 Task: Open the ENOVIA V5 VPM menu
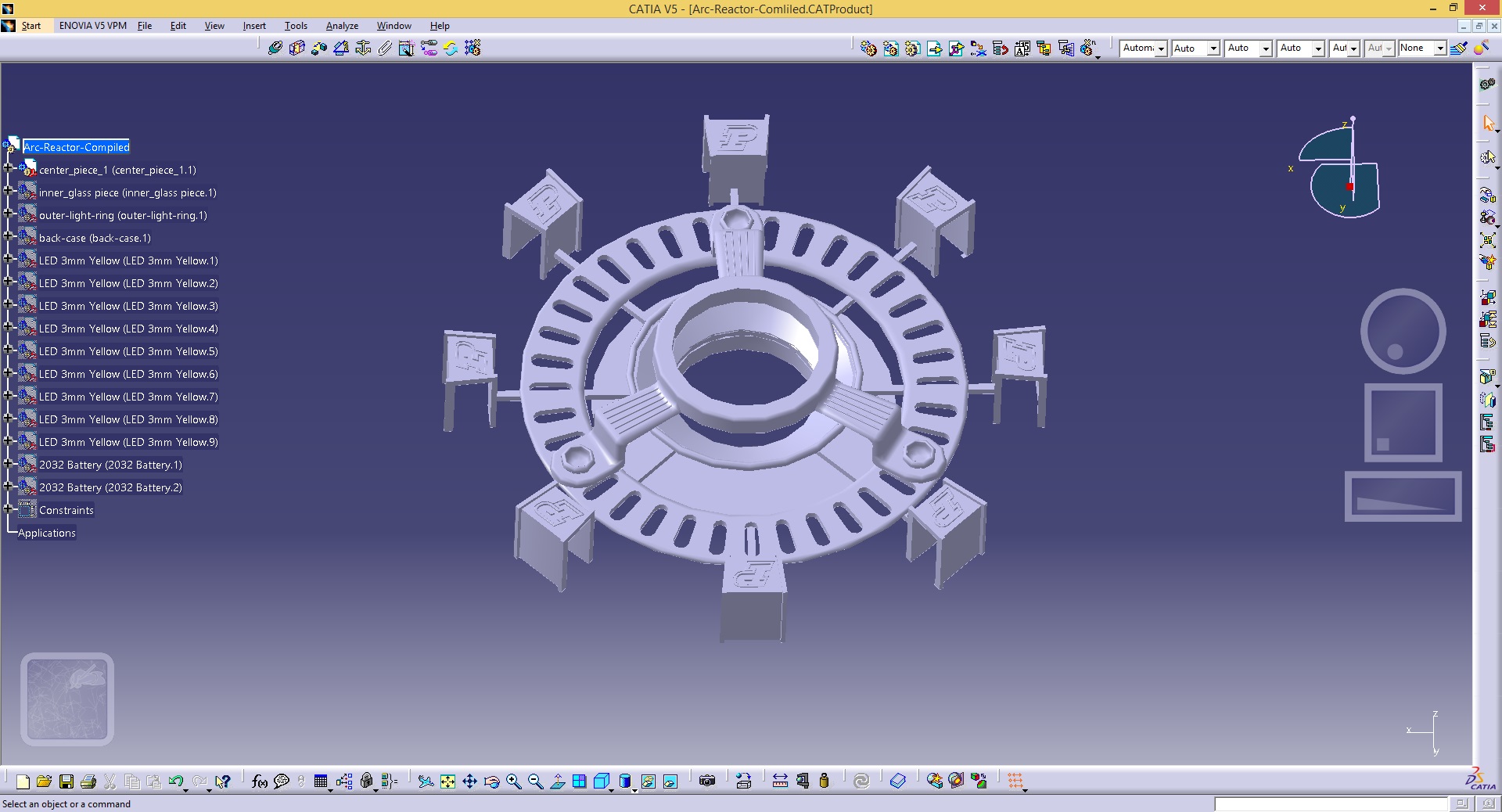(92, 26)
